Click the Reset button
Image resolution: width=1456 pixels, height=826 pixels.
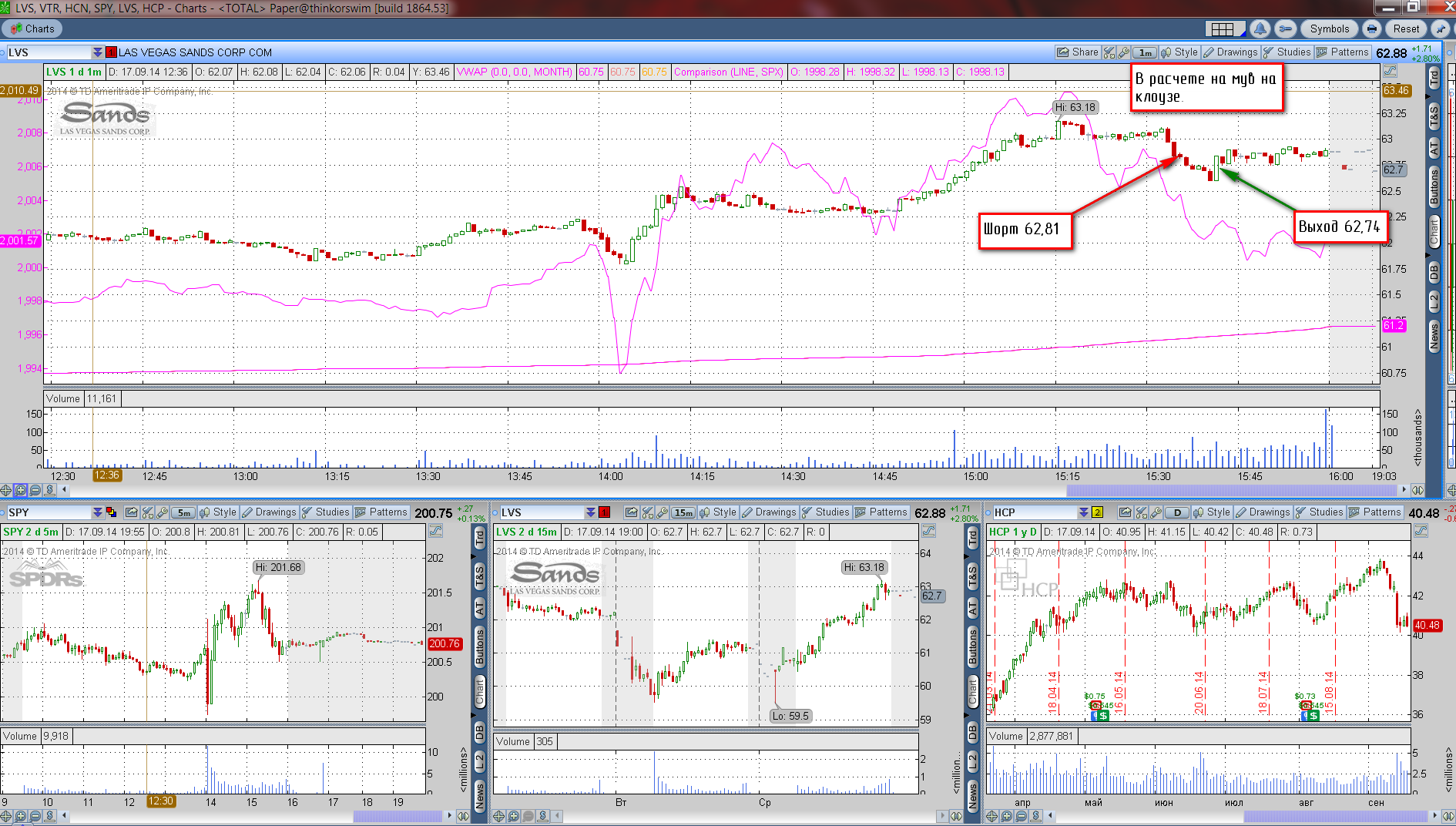pos(1406,29)
